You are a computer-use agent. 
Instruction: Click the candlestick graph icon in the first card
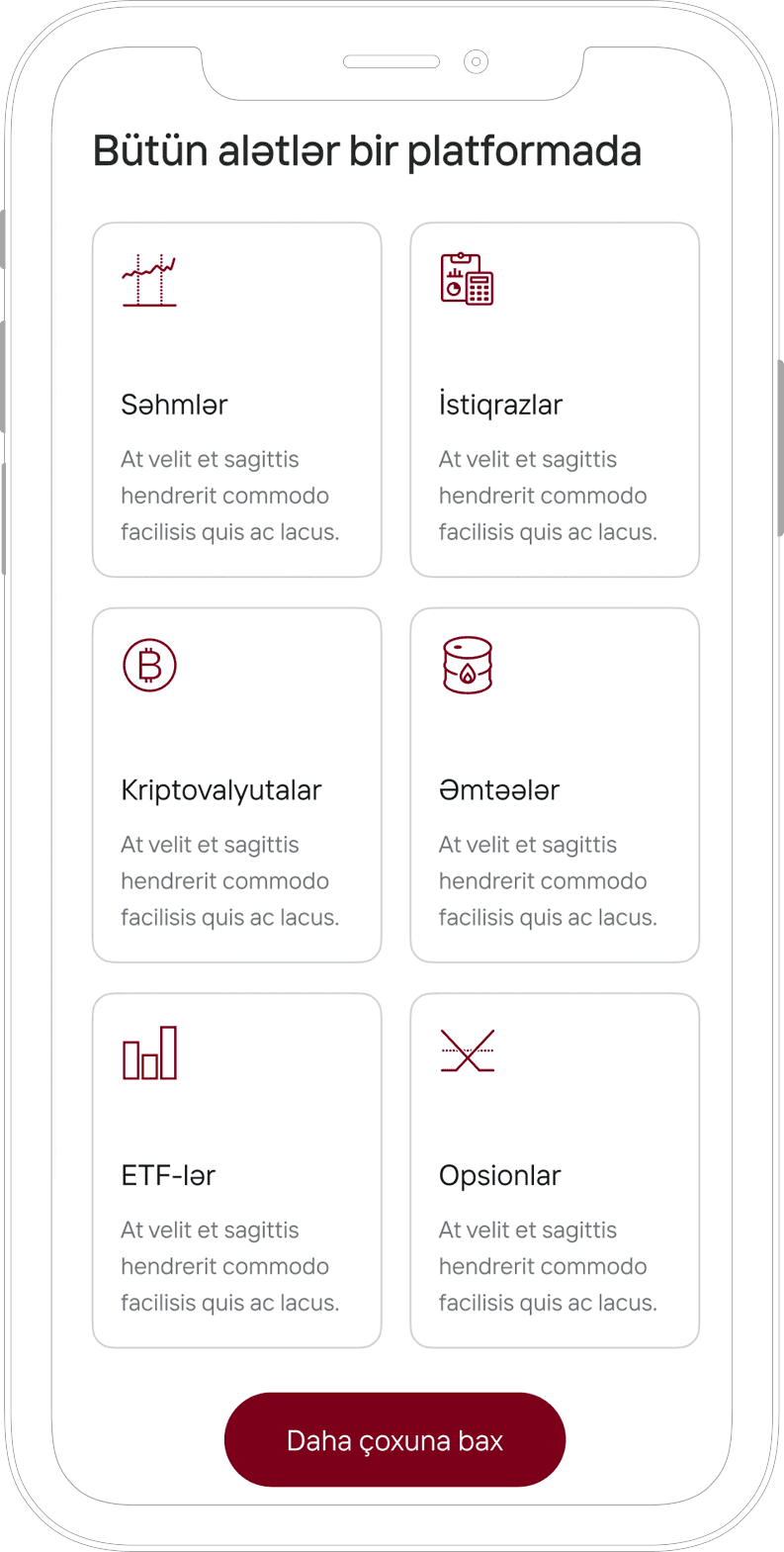click(x=148, y=280)
